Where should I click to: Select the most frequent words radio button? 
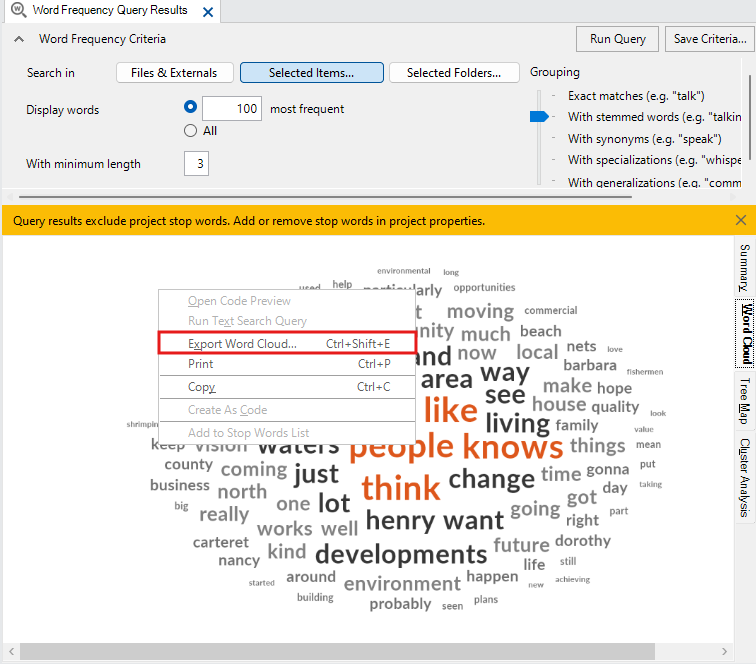(190, 107)
